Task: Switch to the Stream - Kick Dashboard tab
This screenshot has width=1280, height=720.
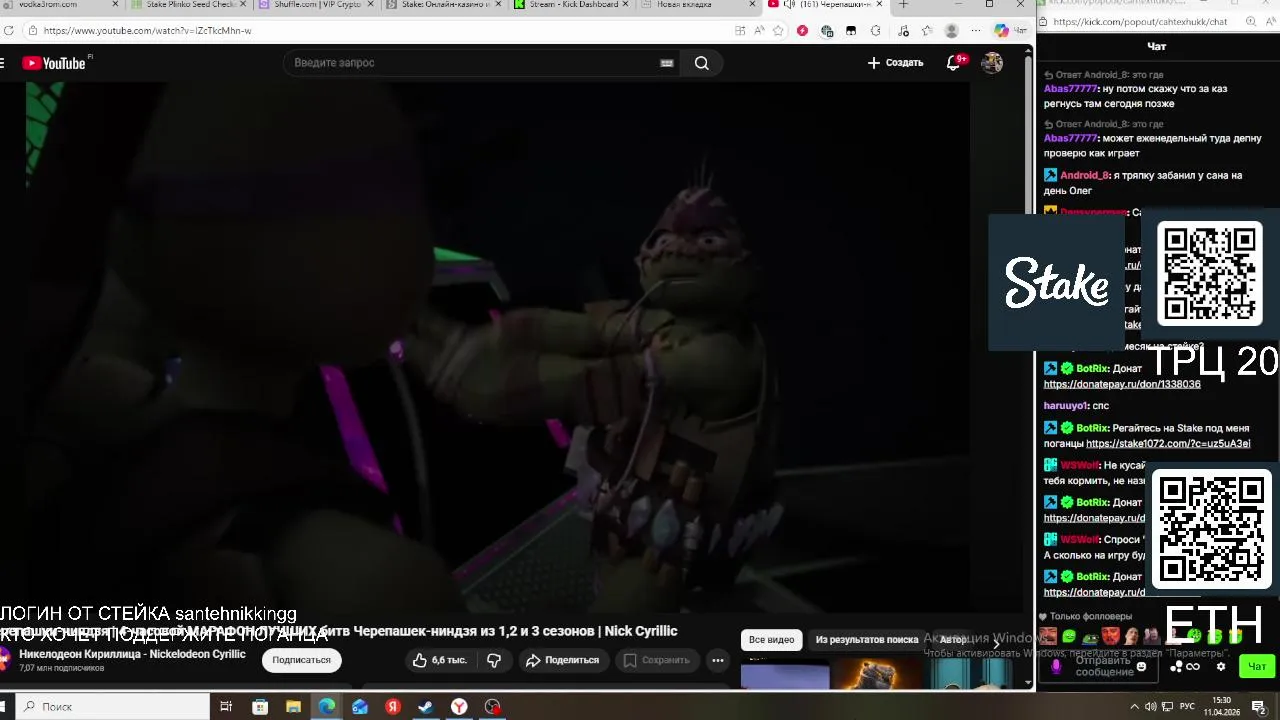Action: 572,5
